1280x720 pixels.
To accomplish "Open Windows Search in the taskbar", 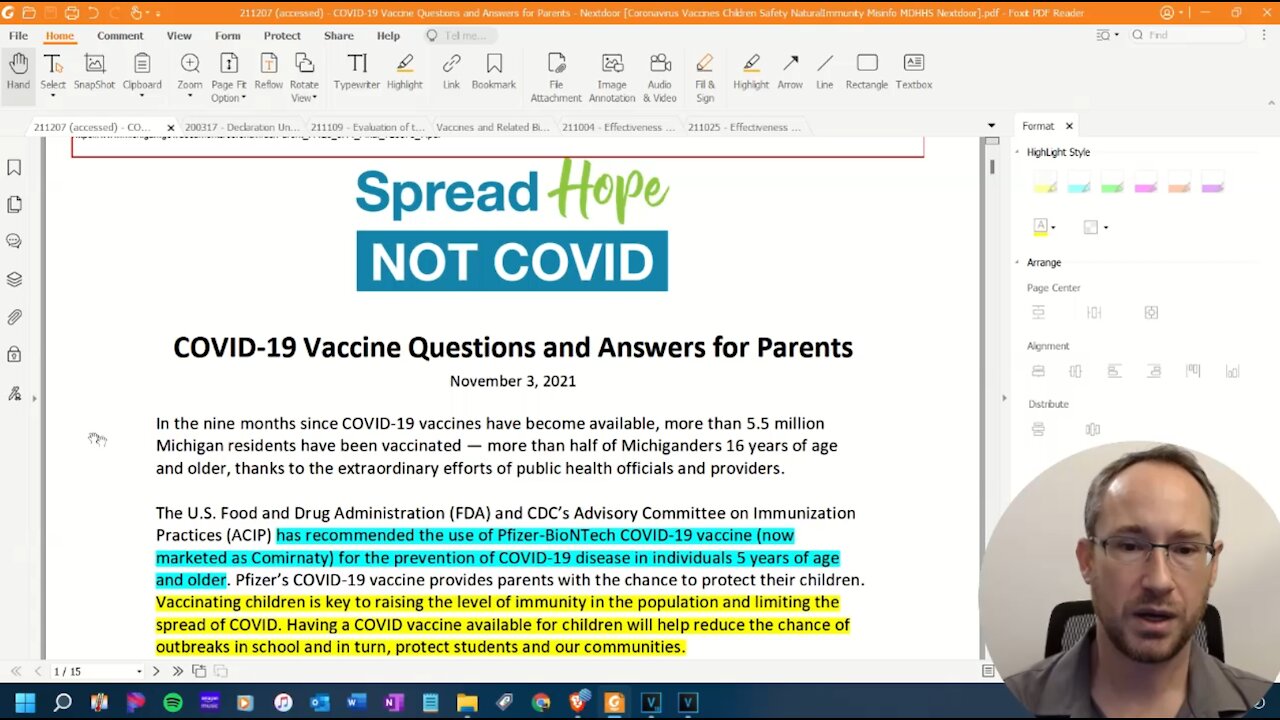I will coord(62,702).
